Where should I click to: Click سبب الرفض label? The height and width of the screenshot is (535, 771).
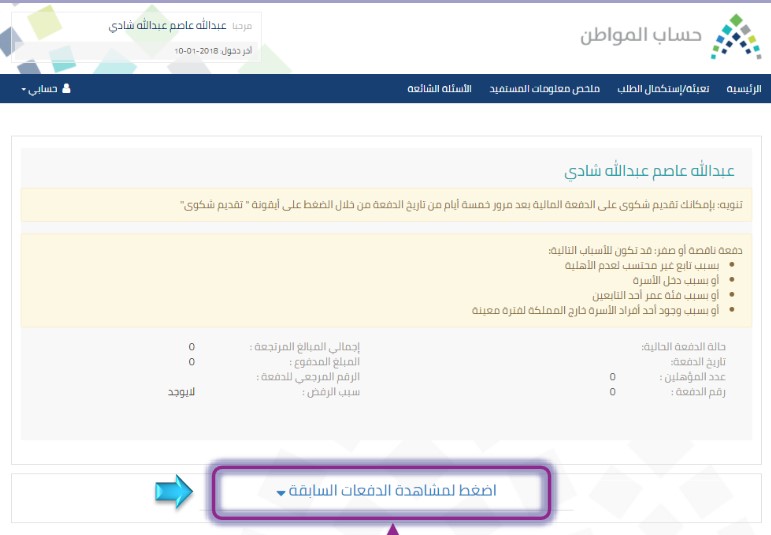pos(331,392)
